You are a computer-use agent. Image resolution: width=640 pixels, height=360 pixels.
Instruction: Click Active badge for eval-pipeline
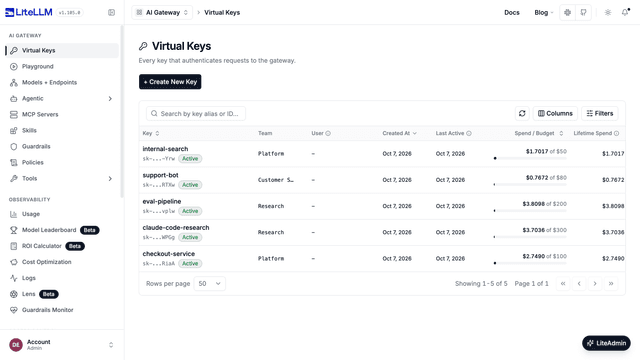tap(190, 211)
